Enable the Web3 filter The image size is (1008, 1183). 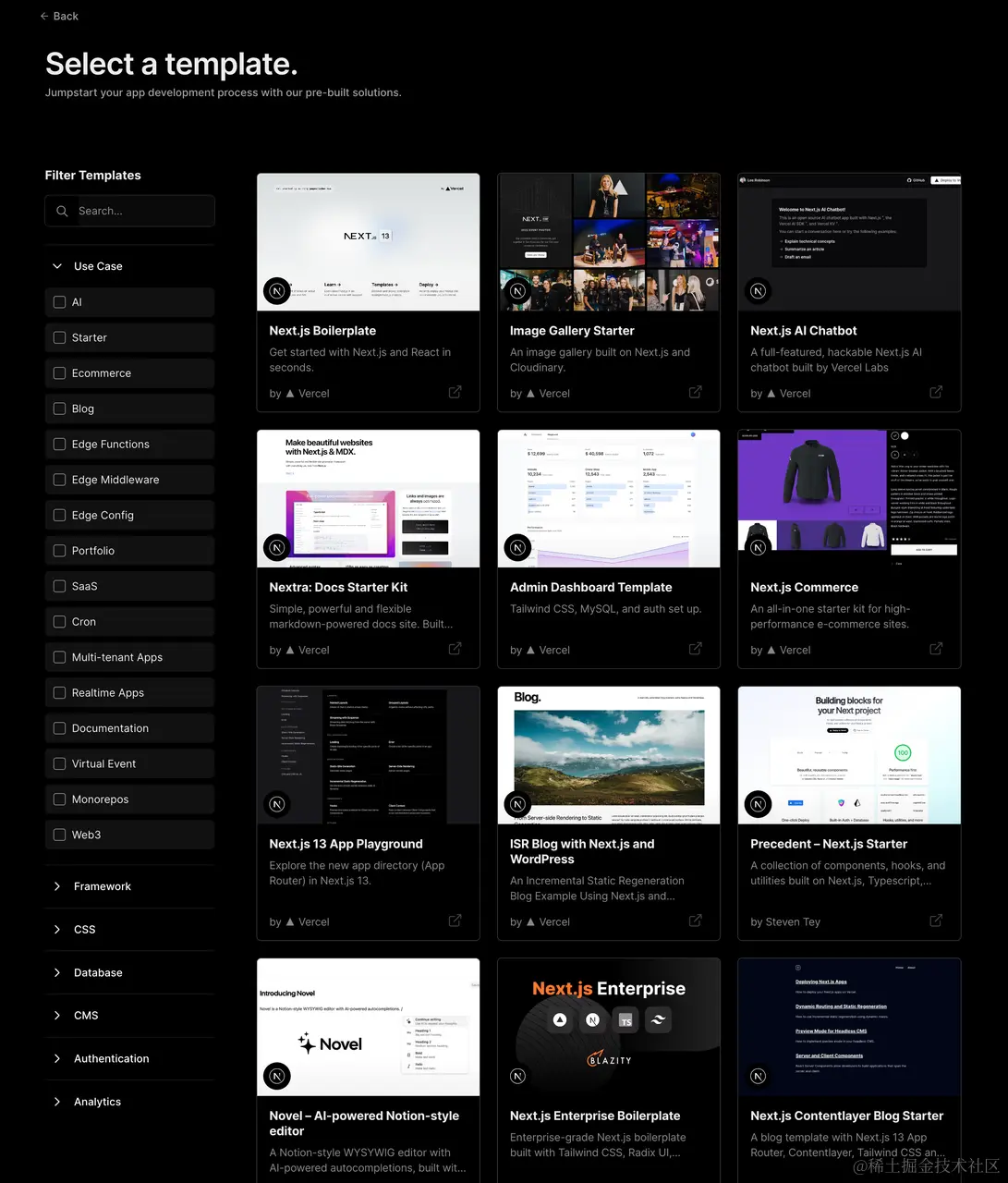click(x=60, y=835)
